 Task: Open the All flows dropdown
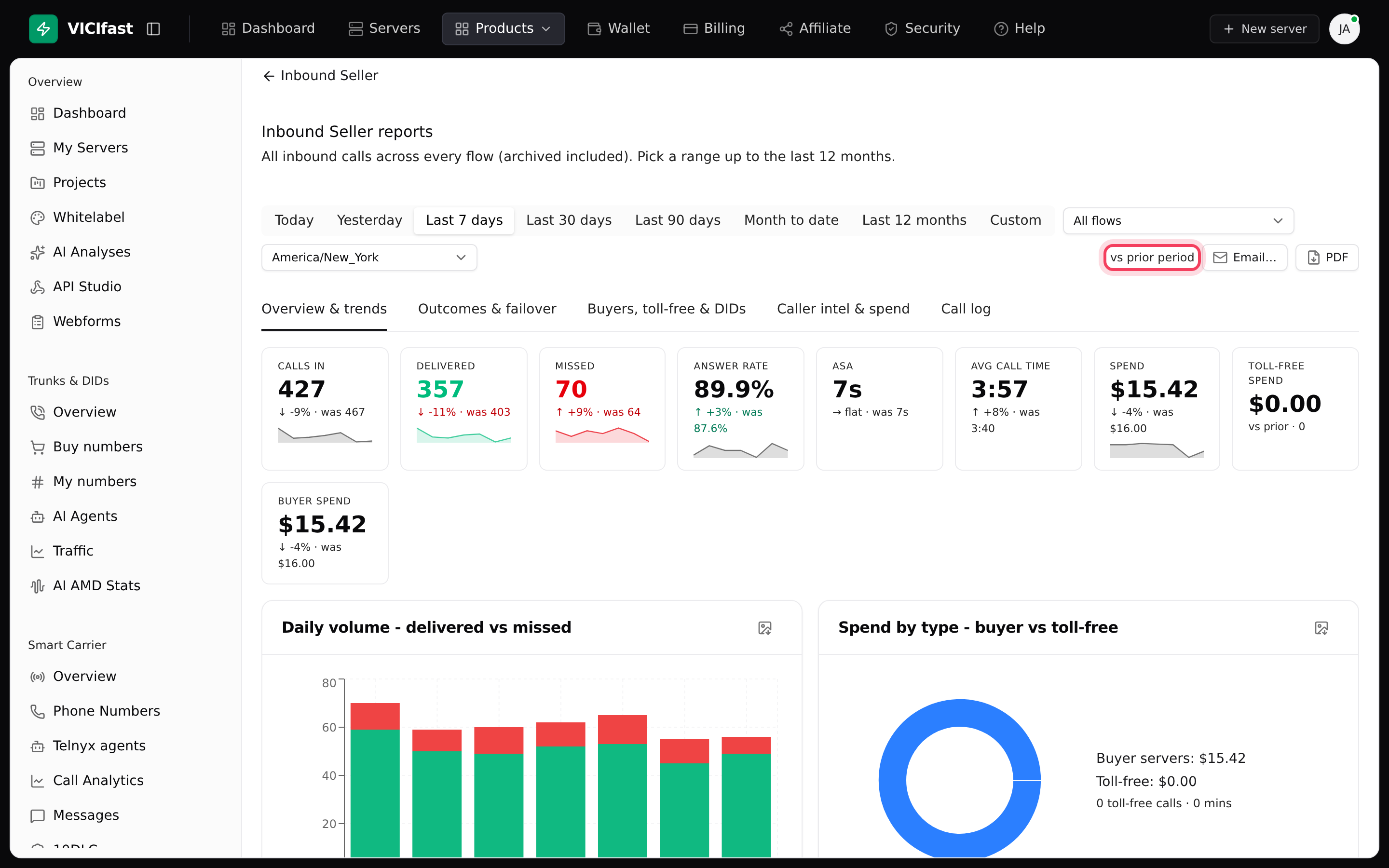pos(1178,221)
